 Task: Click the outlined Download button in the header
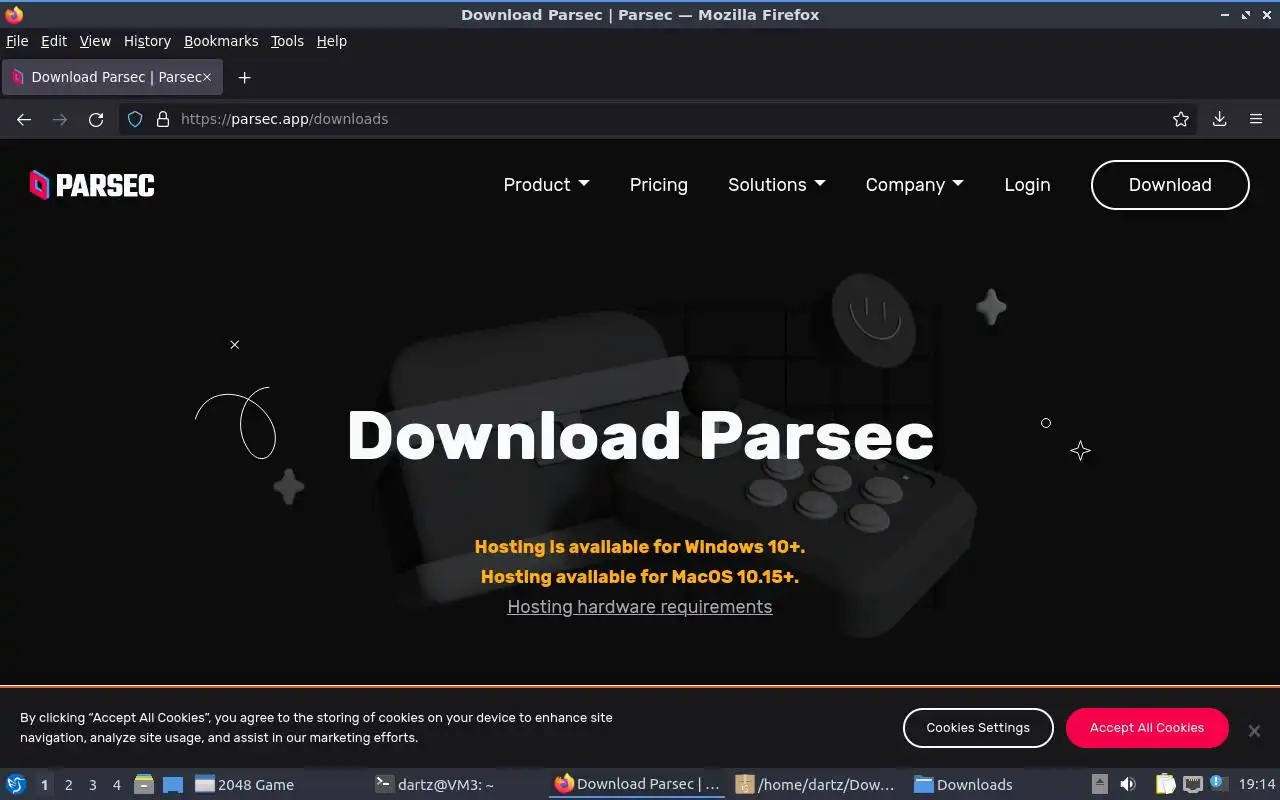click(x=1170, y=185)
